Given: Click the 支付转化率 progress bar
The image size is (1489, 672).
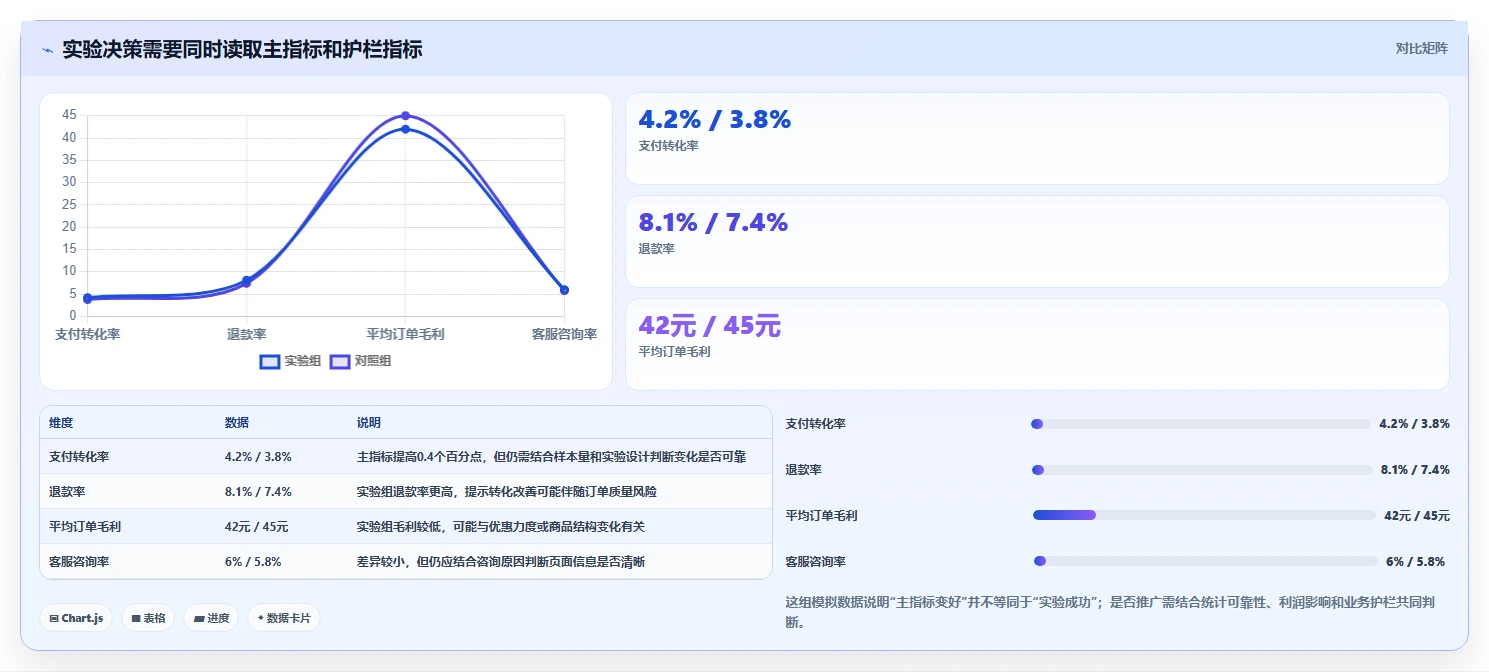Looking at the screenshot, I should pyautogui.click(x=1200, y=424).
